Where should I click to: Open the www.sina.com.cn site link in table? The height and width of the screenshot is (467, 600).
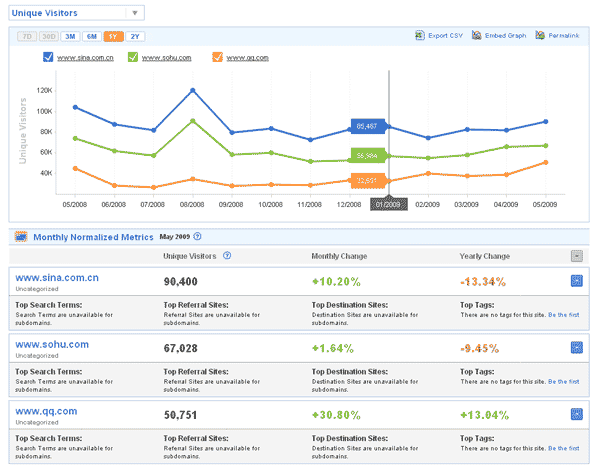[x=58, y=275]
